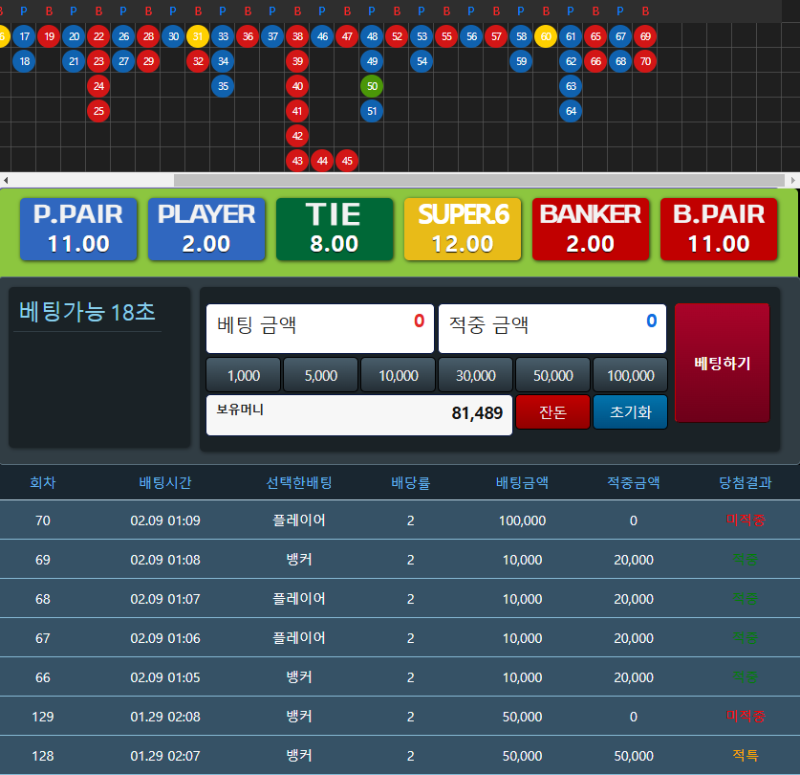The image size is (800, 775).
Task: Click the scrollbar right arrow
Action: click(x=793, y=180)
